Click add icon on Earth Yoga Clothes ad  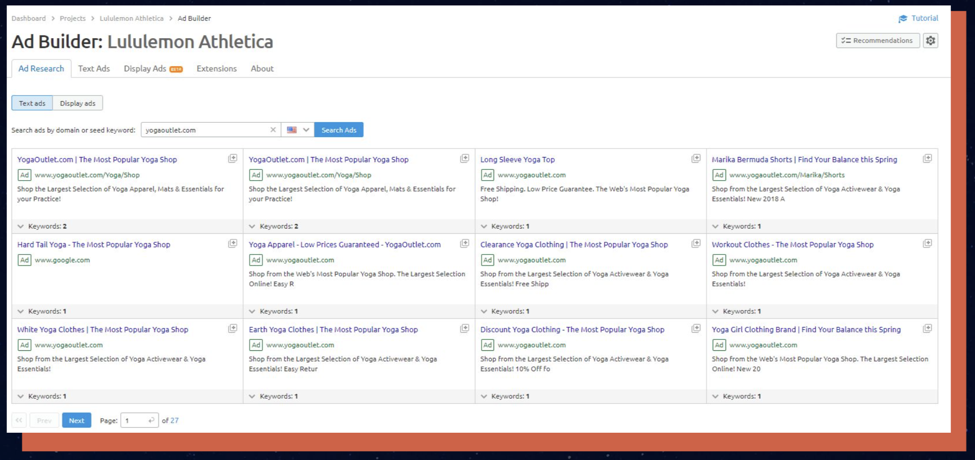tap(464, 328)
